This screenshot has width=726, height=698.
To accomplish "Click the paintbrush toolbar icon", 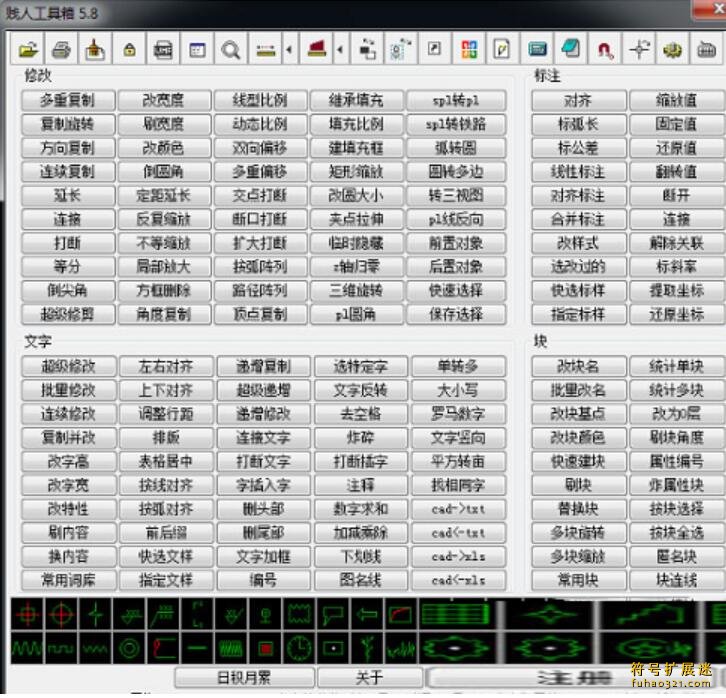I will tap(95, 49).
